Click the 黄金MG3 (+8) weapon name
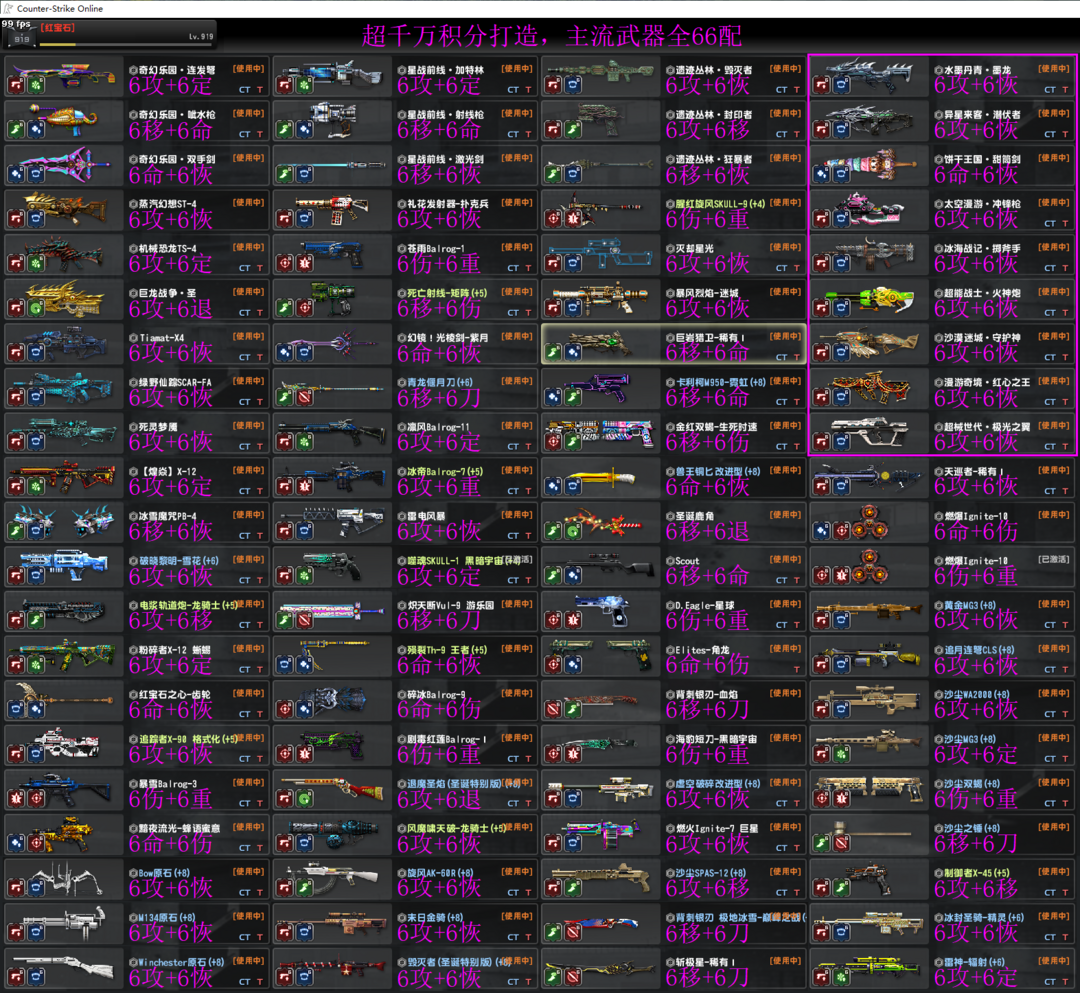 (x=970, y=605)
